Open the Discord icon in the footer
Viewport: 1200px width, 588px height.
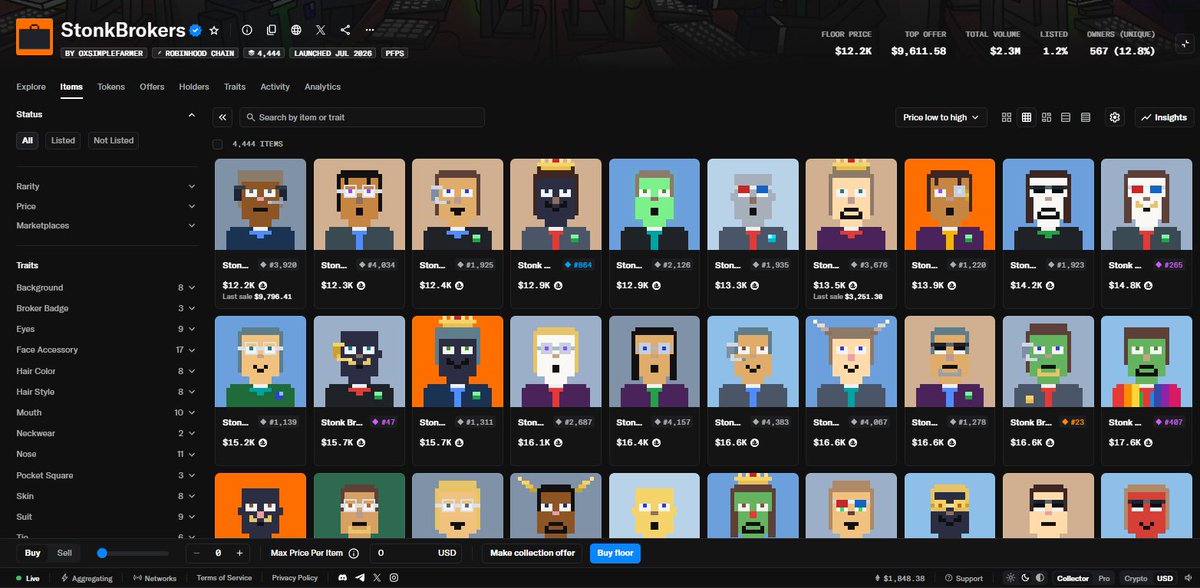coord(343,578)
